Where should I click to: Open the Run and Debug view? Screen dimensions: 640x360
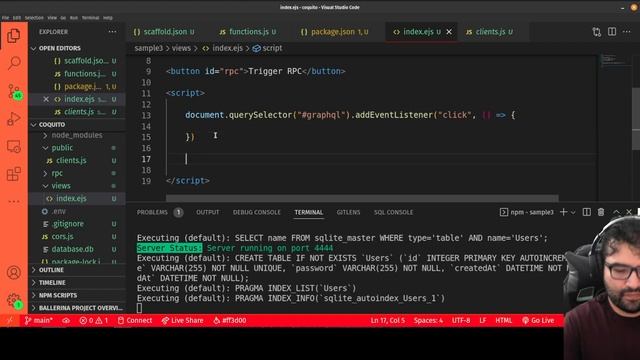pos(13,119)
